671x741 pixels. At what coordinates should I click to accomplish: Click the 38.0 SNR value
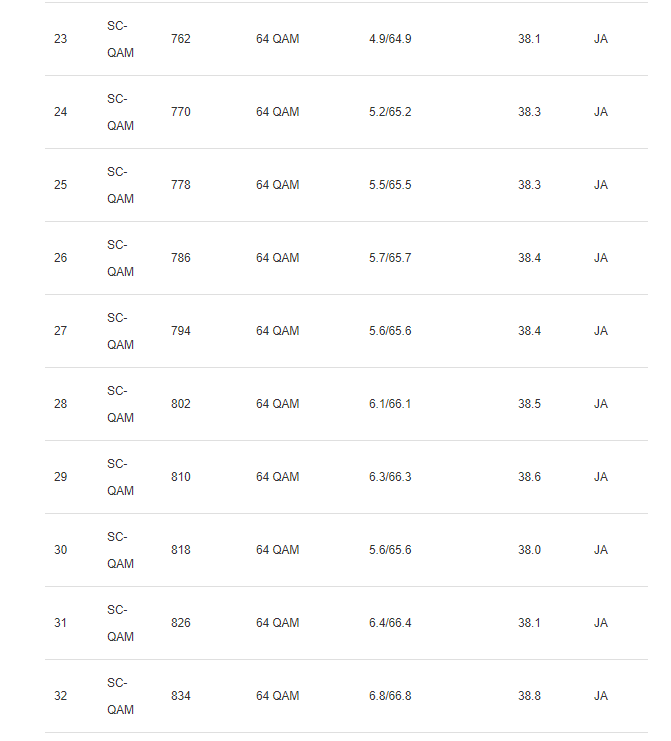coord(529,550)
